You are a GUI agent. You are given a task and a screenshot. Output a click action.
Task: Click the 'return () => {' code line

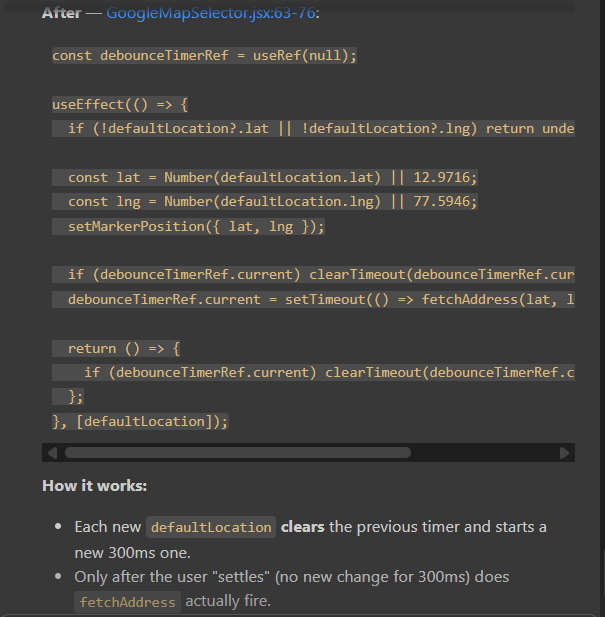(x=116, y=349)
